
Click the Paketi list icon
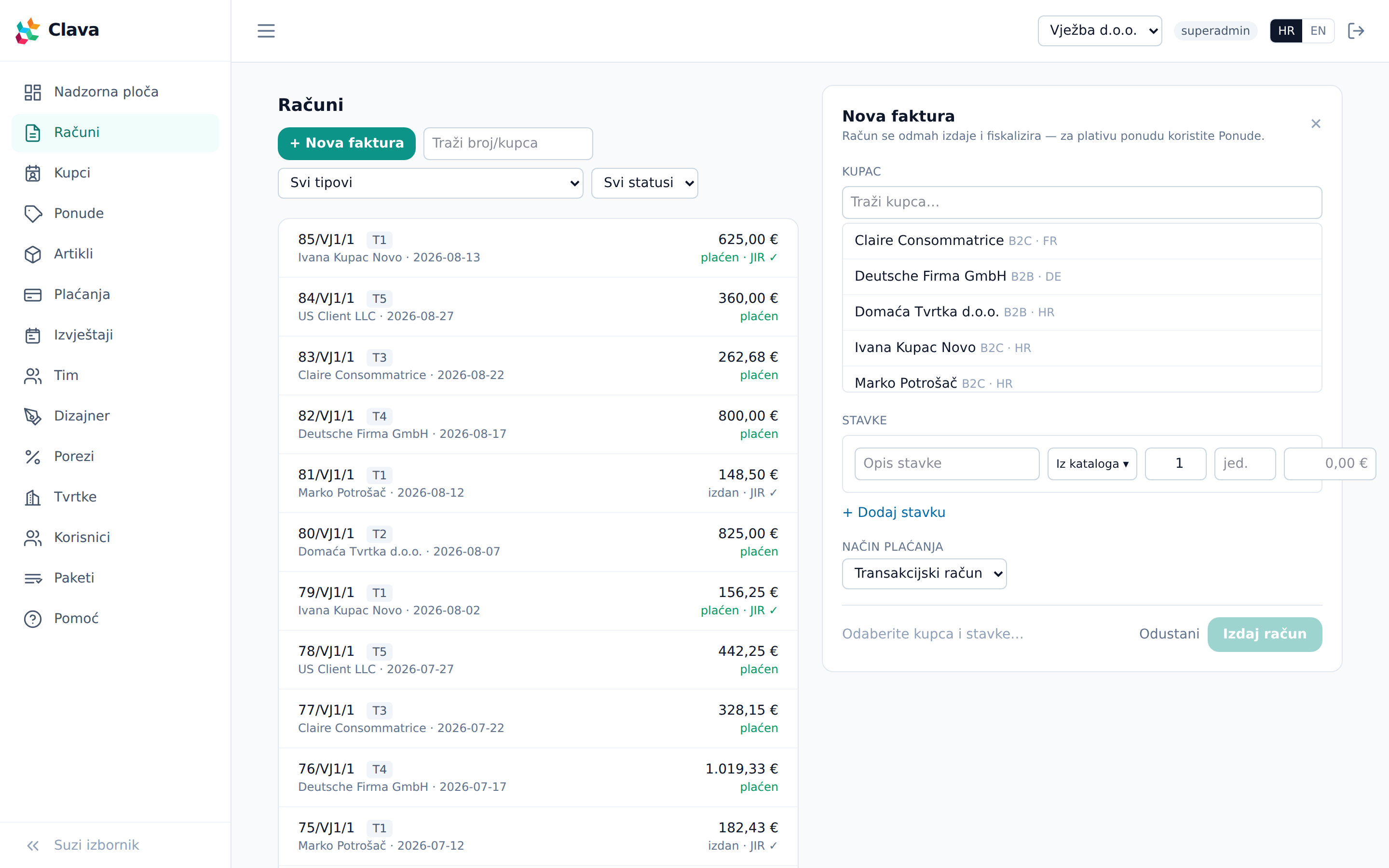[33, 578]
